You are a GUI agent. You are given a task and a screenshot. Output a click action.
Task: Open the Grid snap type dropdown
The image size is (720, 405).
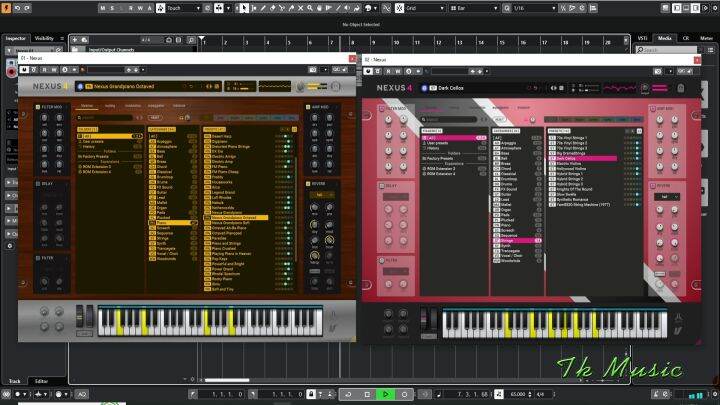point(423,7)
